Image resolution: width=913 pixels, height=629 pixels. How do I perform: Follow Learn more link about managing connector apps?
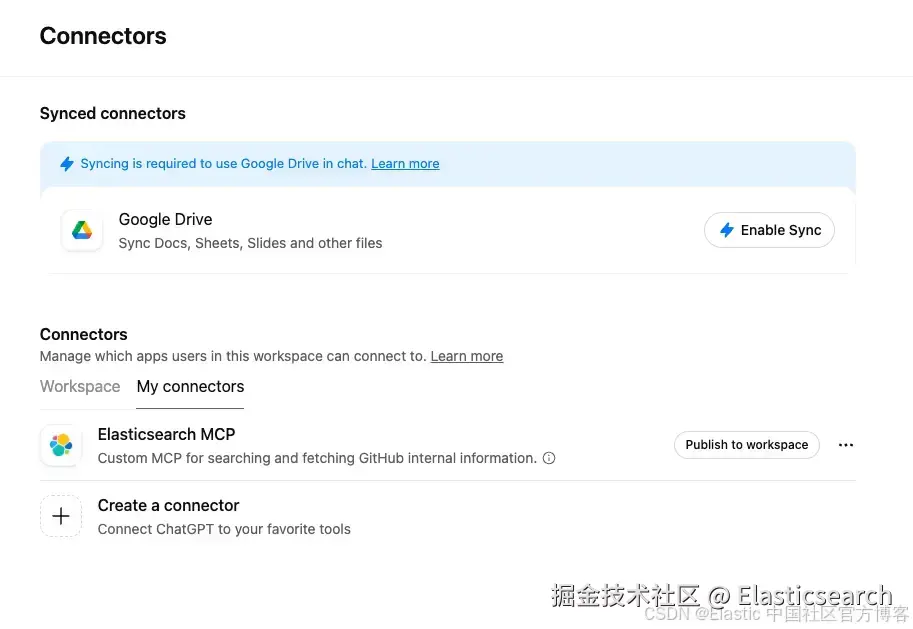pyautogui.click(x=467, y=356)
